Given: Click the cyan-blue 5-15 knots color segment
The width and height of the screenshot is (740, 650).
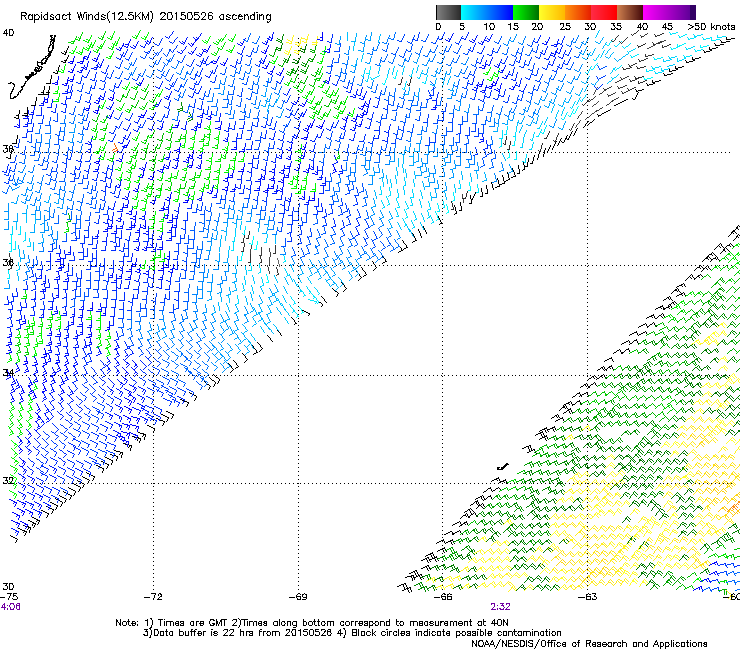Looking at the screenshot, I should click(x=487, y=12).
